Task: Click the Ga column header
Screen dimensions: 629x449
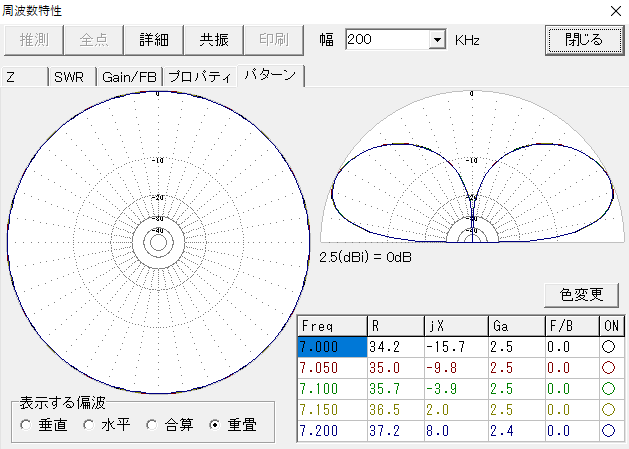Action: click(x=517, y=326)
